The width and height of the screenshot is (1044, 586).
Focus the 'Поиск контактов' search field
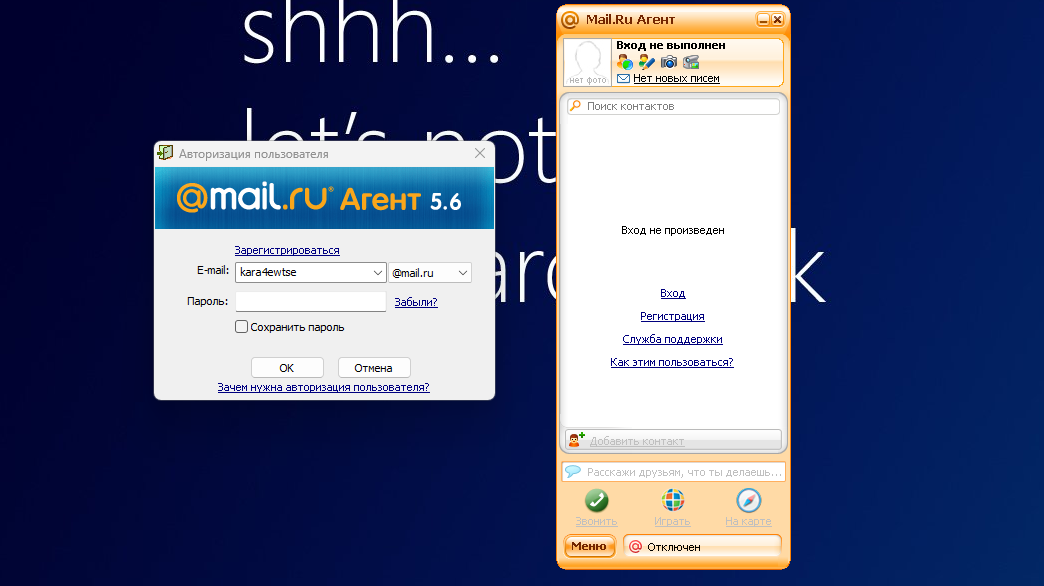673,107
